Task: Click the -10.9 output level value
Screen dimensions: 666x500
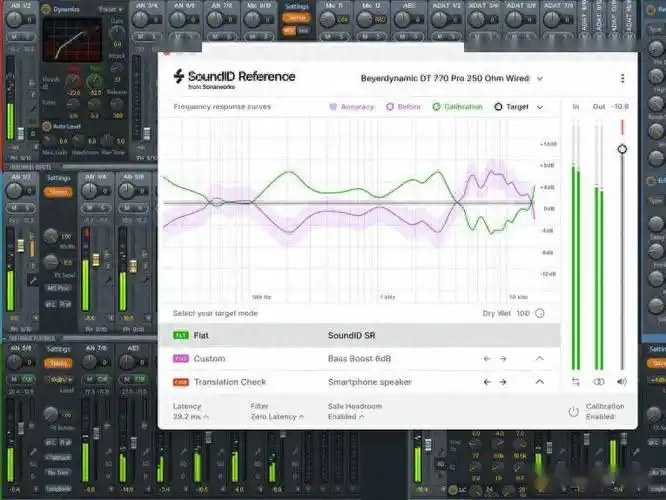Action: [620, 107]
